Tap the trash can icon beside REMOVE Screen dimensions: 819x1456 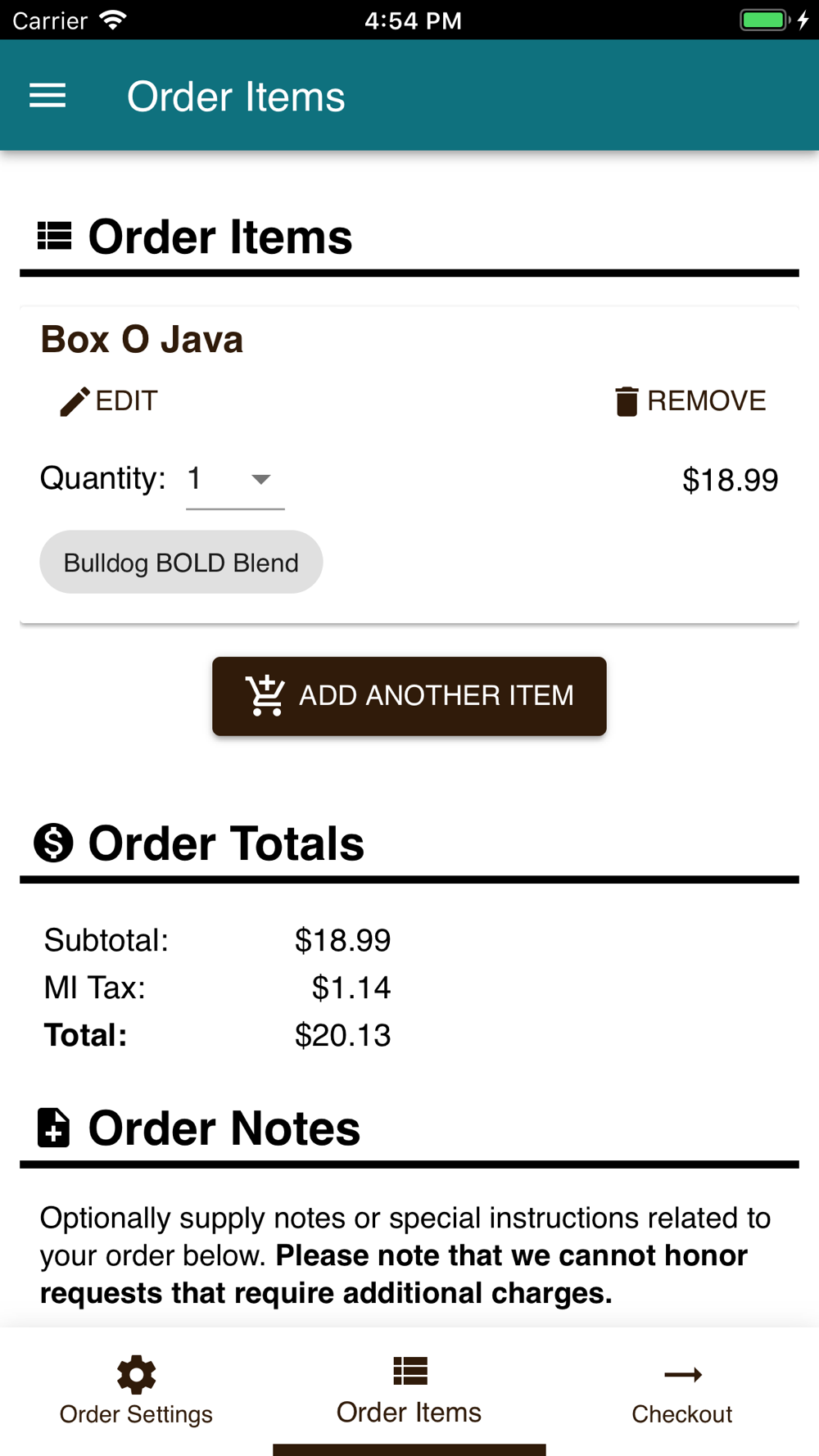tap(627, 401)
